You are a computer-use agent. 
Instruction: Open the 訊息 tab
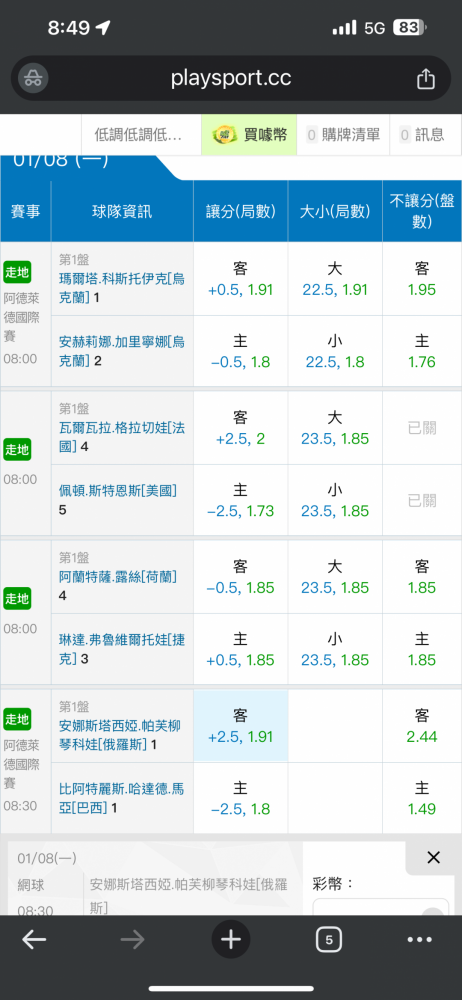426,135
